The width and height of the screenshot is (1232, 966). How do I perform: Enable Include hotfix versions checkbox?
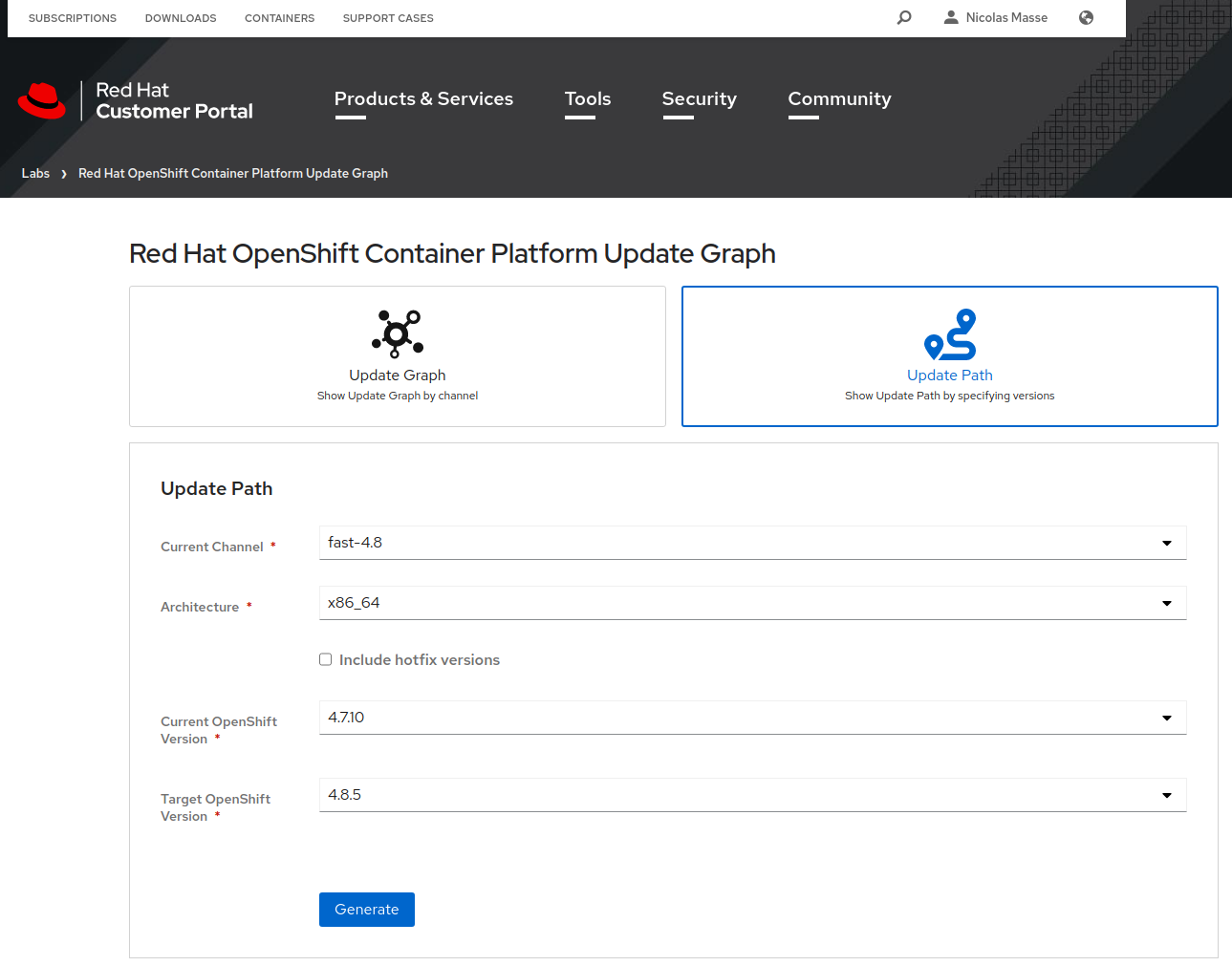coord(326,659)
